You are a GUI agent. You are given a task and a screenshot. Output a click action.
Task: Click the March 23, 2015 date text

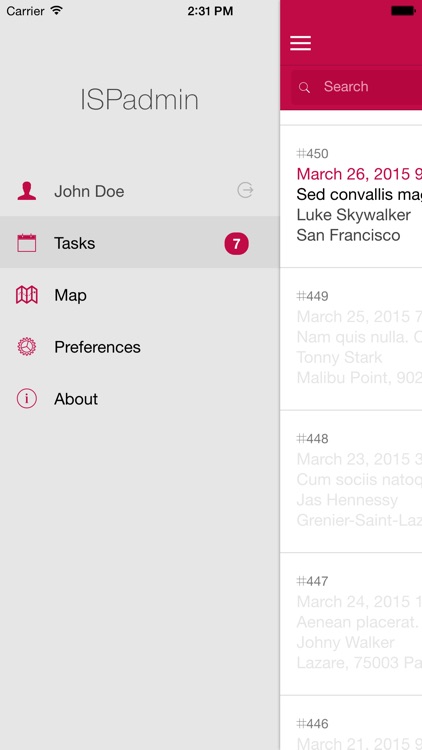click(359, 459)
